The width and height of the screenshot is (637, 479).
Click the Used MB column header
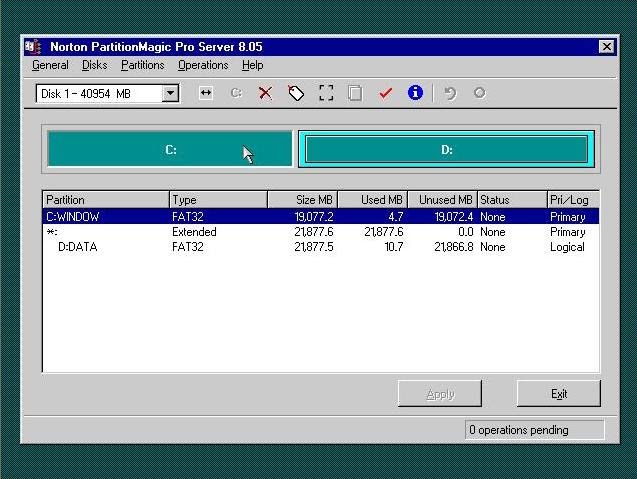coord(373,200)
